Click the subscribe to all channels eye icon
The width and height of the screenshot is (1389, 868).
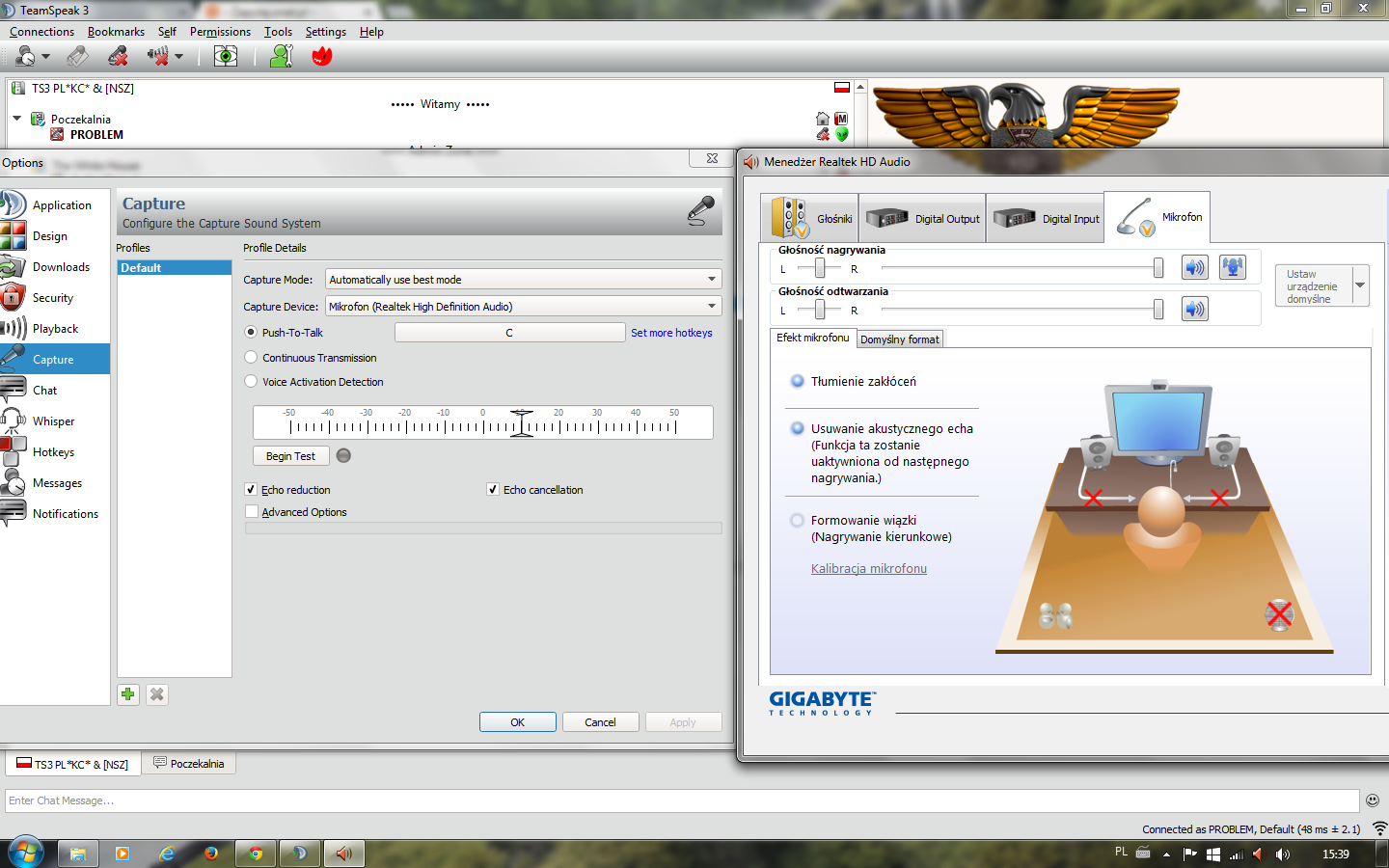(x=226, y=57)
